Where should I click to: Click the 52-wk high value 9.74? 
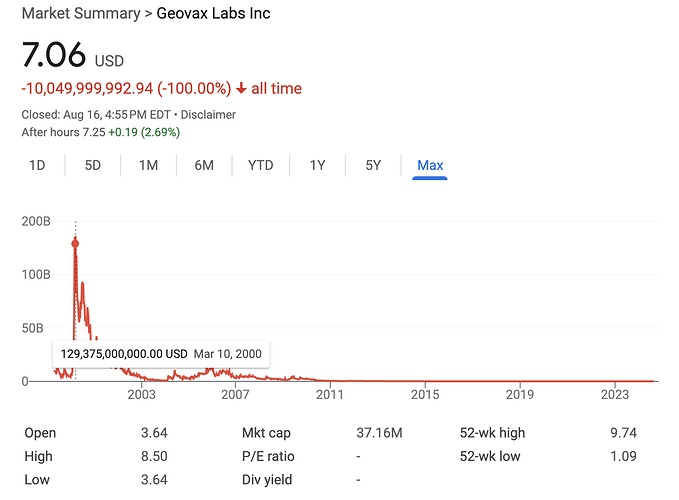pyautogui.click(x=621, y=433)
